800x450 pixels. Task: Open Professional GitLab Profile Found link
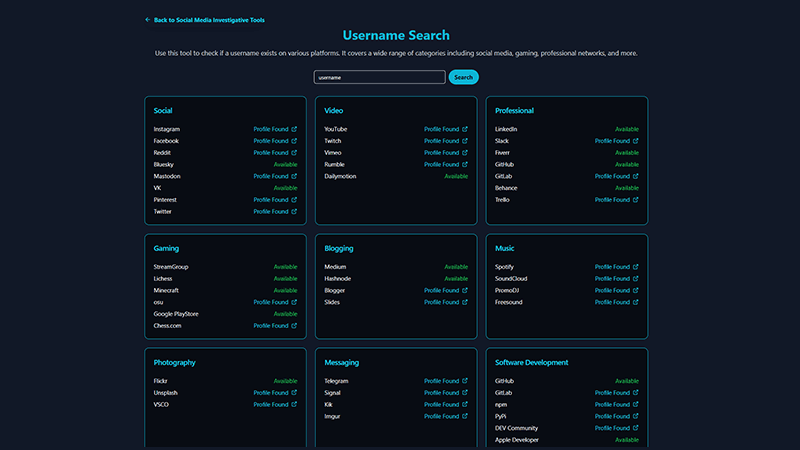click(616, 176)
